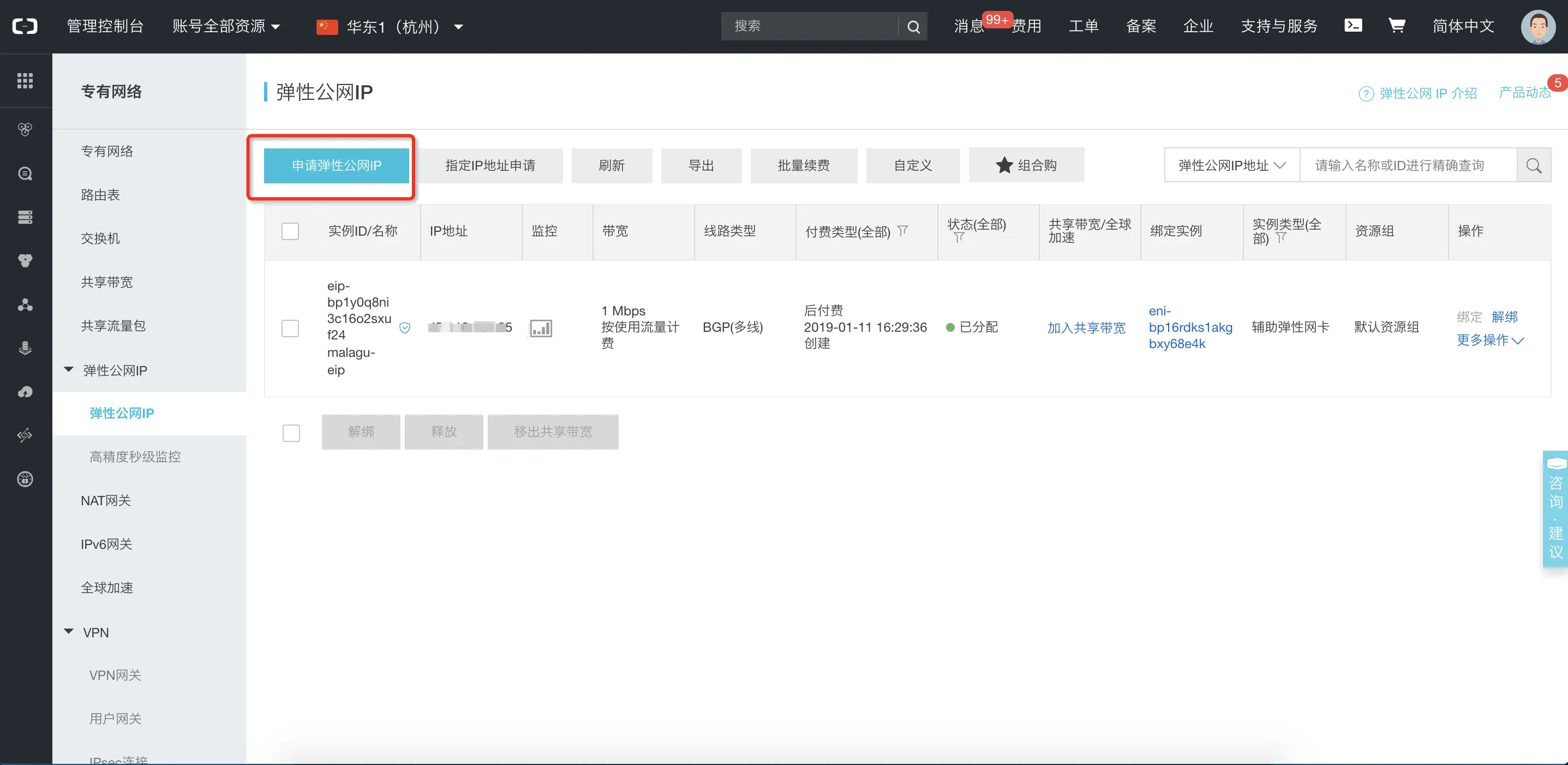Image resolution: width=1568 pixels, height=765 pixels.
Task: Open the Cloud Shell terminal icon
Action: (1352, 26)
